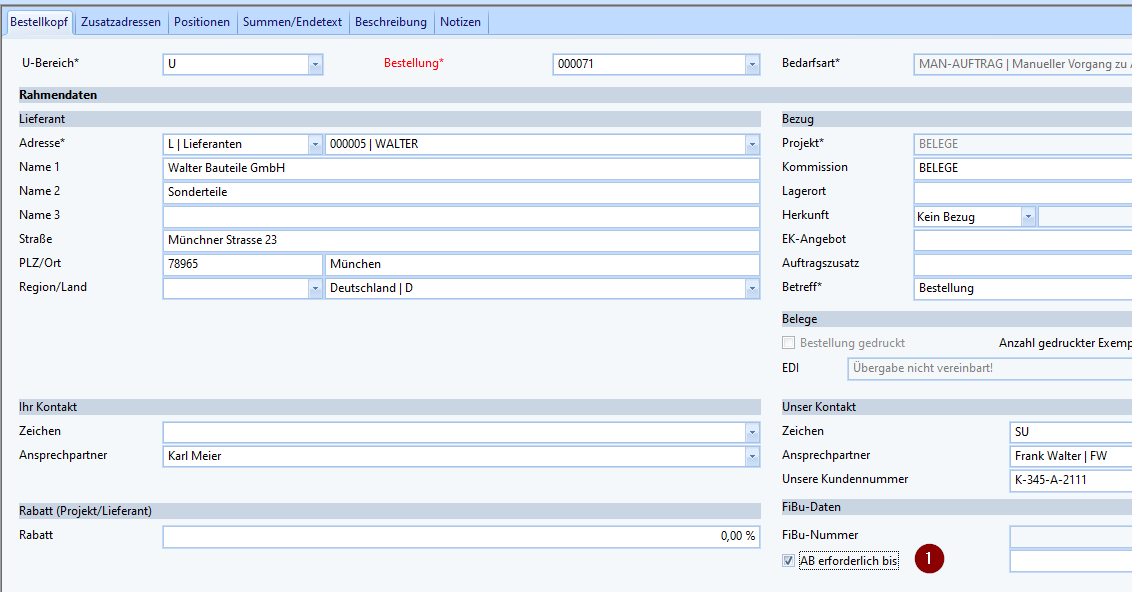Open the Positionen tab

click(202, 22)
